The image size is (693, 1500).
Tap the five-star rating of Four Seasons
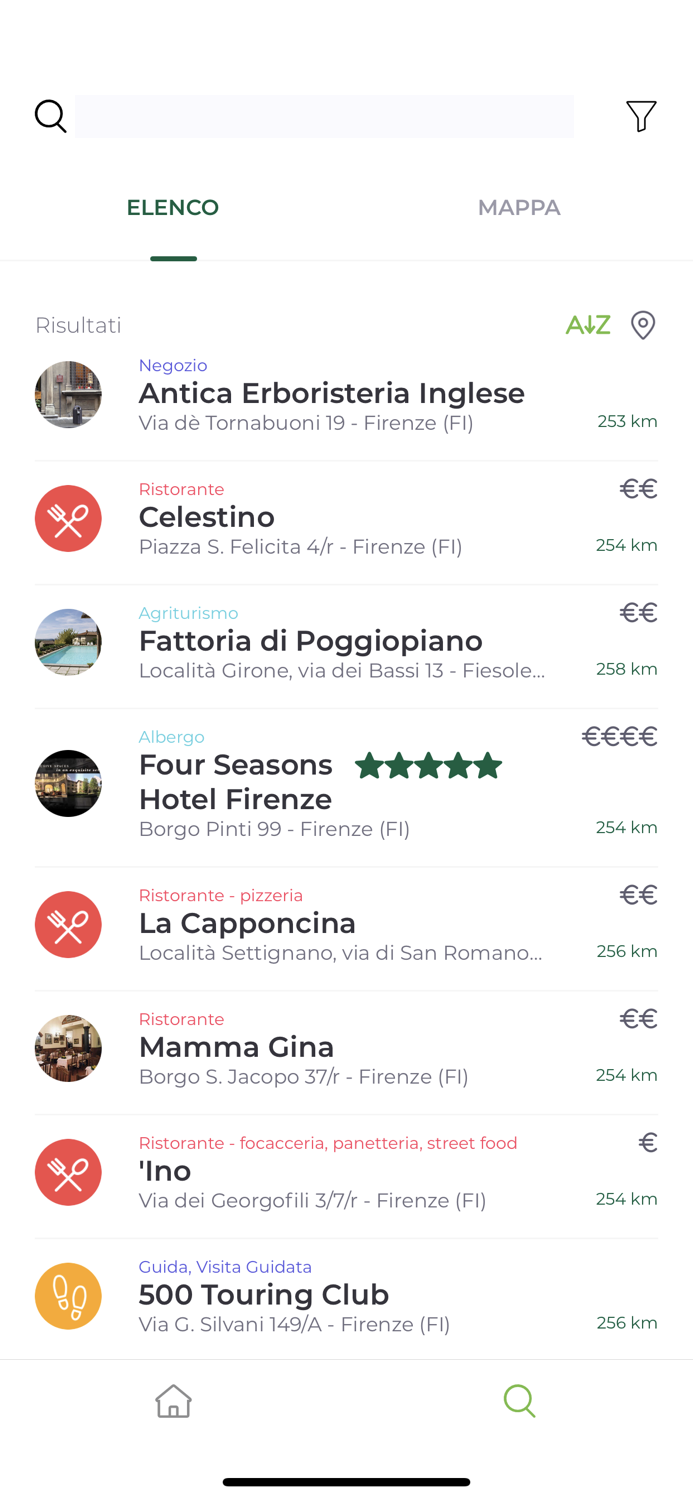428,764
